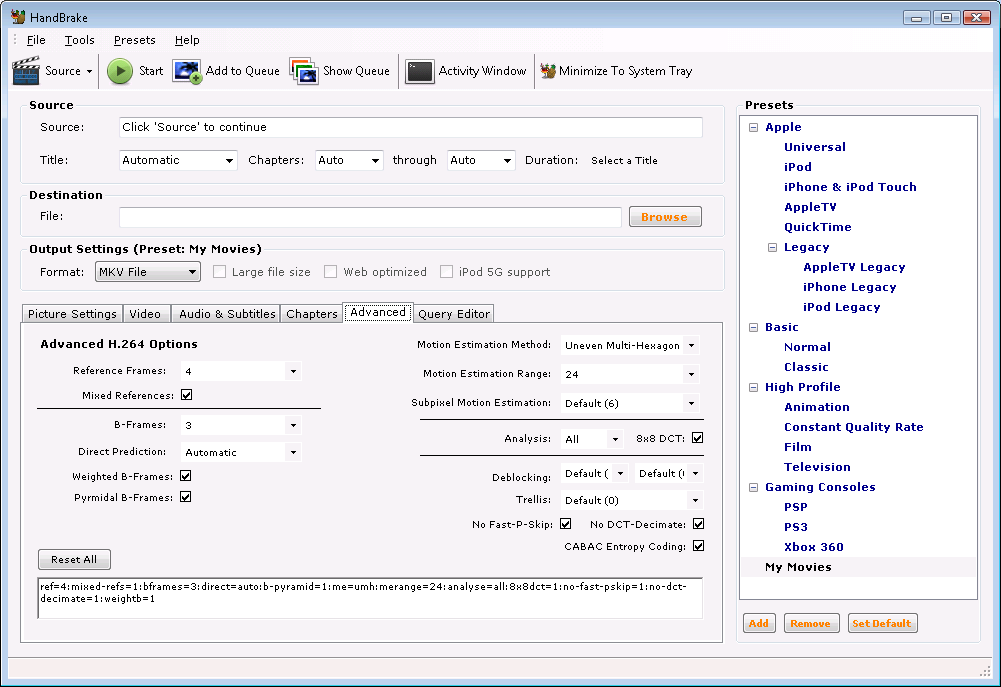This screenshot has height=687, width=1001.
Task: Select the Xbox 360 preset
Action: pyautogui.click(x=814, y=547)
